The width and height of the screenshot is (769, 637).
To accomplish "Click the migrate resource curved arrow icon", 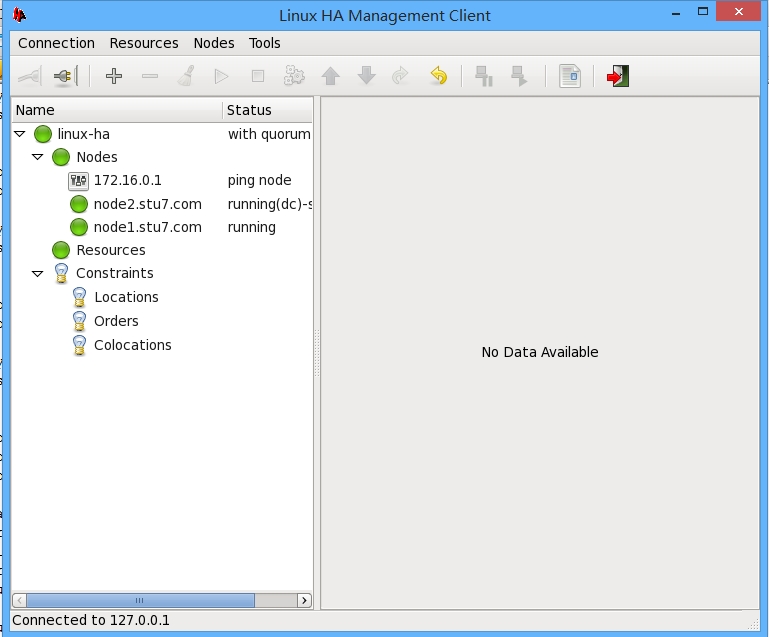I will click(x=401, y=76).
